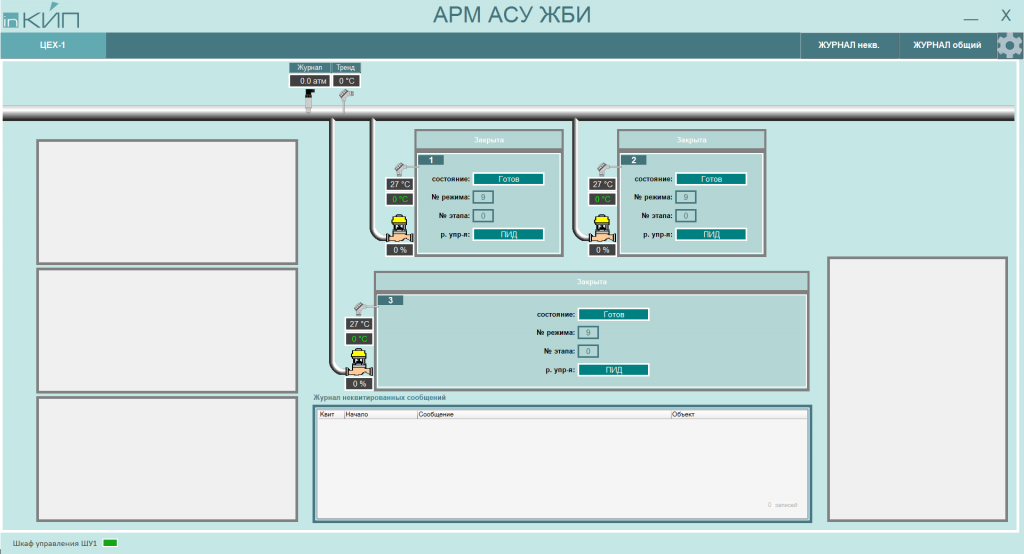Click the Квит column header
1024x554 pixels.
point(330,414)
